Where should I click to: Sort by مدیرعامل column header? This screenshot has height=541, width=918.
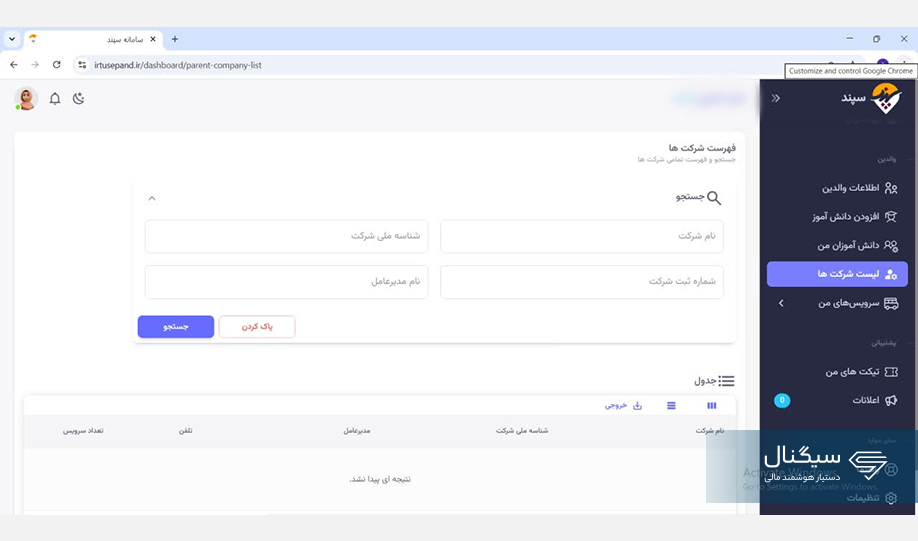pos(357,431)
